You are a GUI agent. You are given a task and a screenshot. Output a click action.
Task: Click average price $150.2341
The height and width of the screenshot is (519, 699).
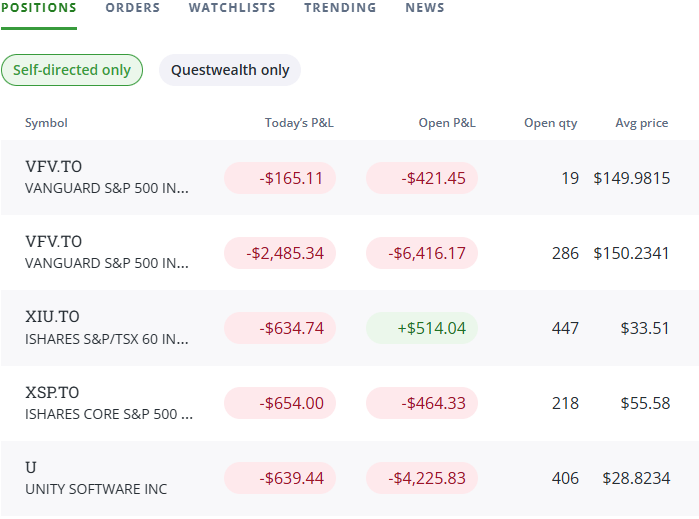tap(632, 253)
